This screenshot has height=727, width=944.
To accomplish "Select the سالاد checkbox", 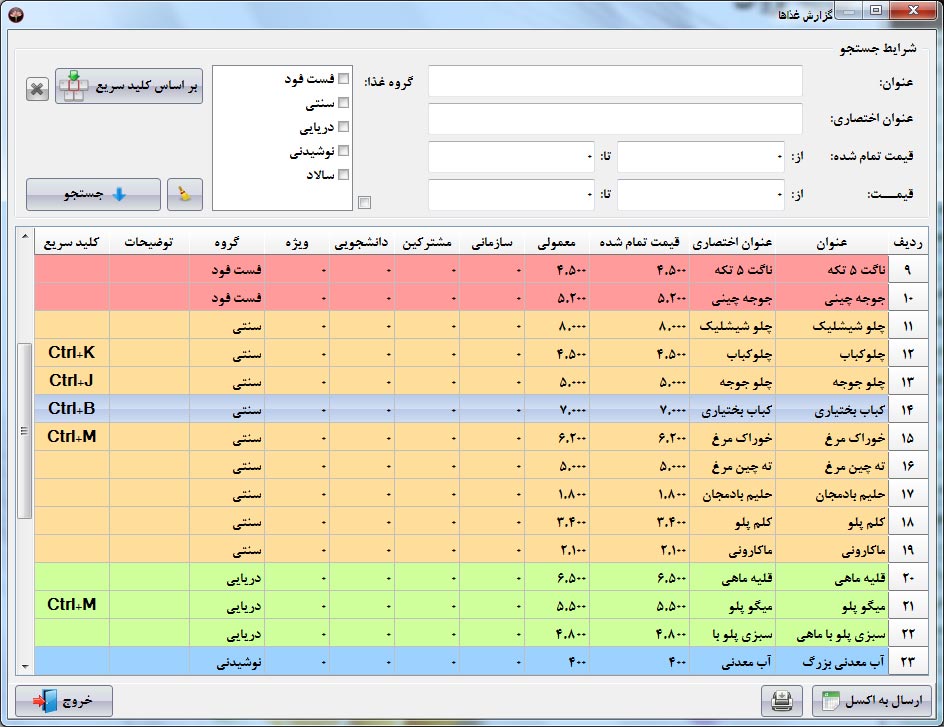I will (x=344, y=175).
